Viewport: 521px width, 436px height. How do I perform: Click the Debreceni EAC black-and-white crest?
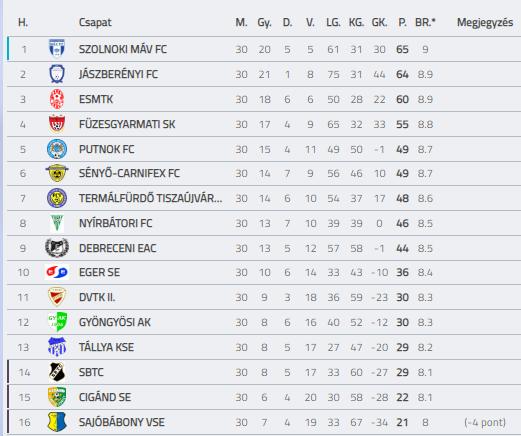[x=57, y=248]
